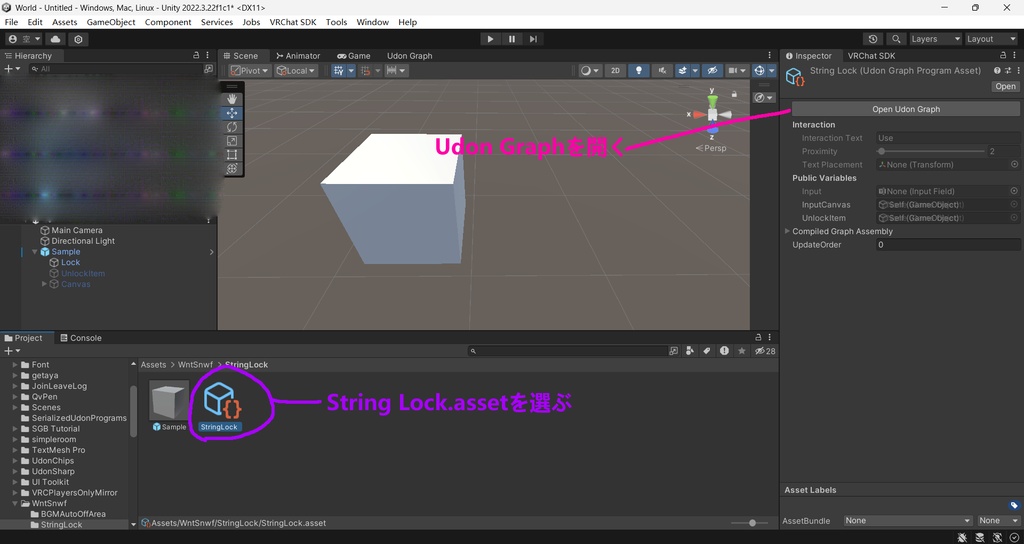Open the AssetBundle None dropdown
Viewport: 1024px width, 544px height.
tap(907, 520)
